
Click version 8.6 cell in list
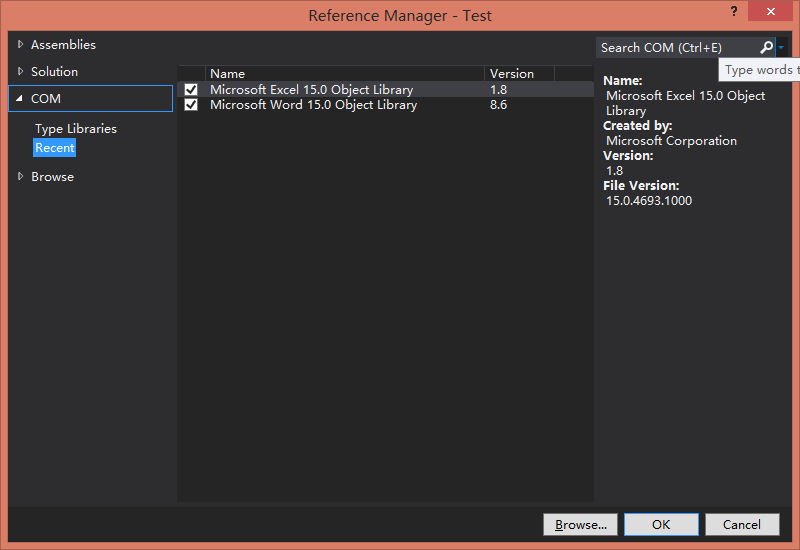pos(498,105)
